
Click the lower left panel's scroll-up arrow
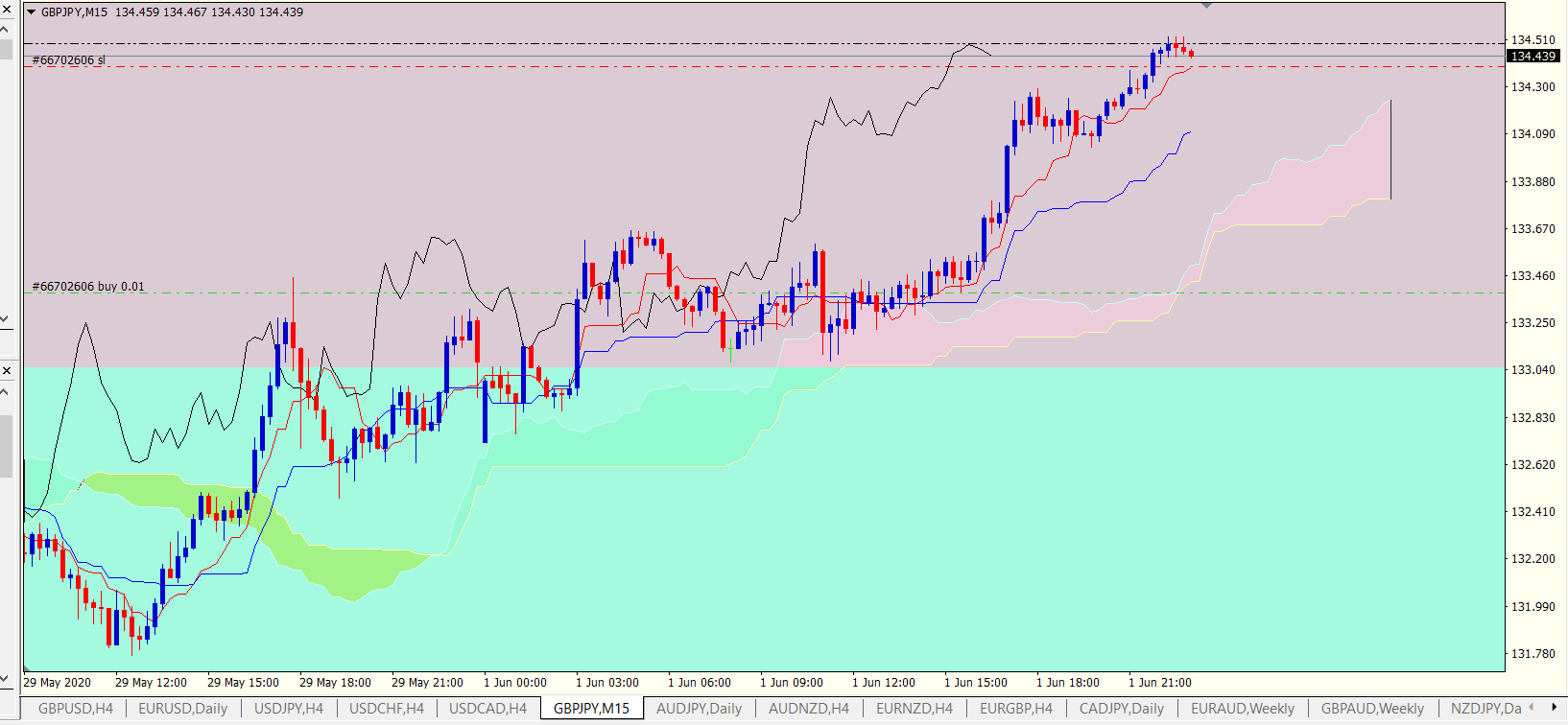[x=6, y=390]
